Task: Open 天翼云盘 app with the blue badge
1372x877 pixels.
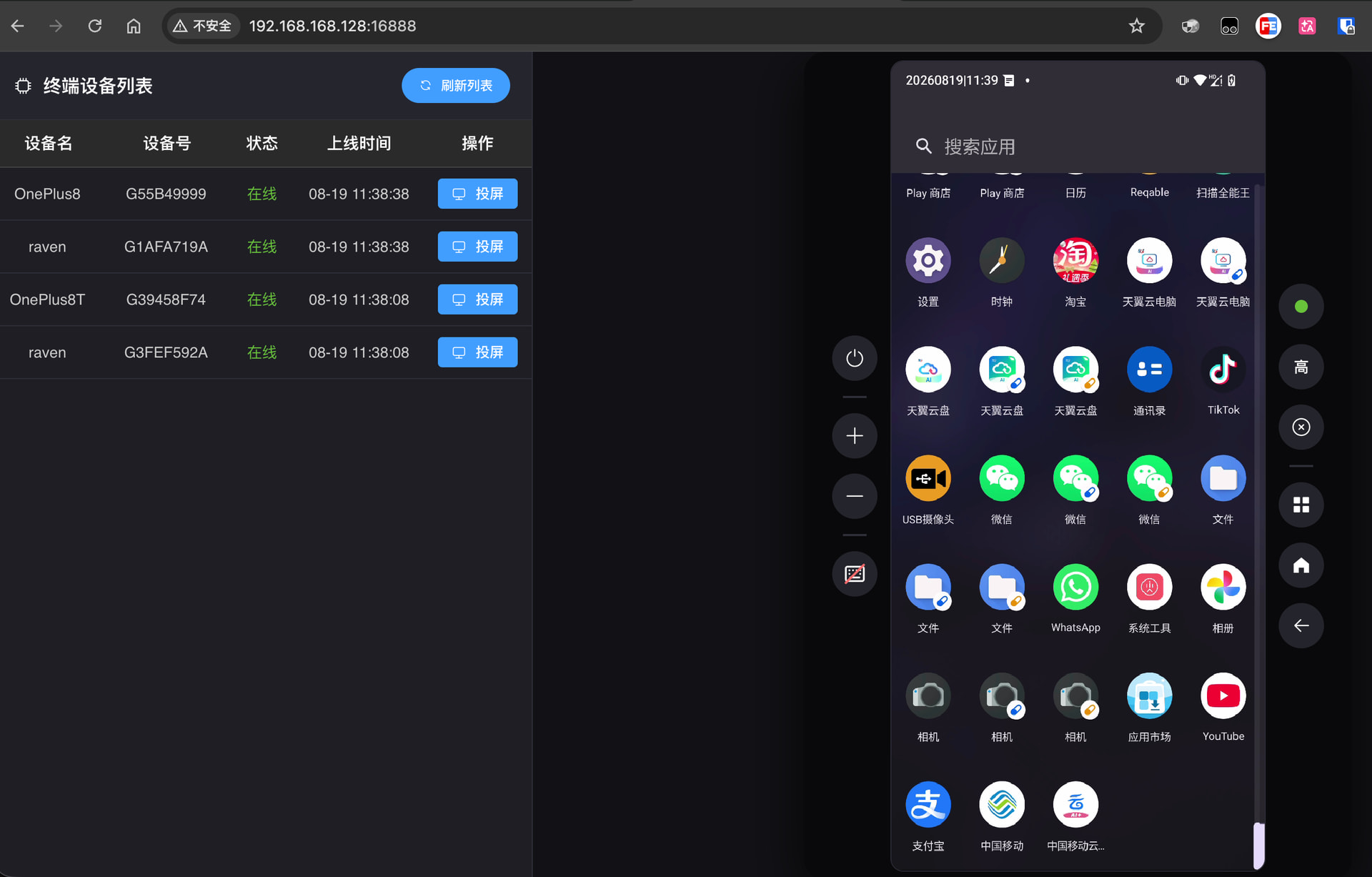Action: coord(1002,370)
